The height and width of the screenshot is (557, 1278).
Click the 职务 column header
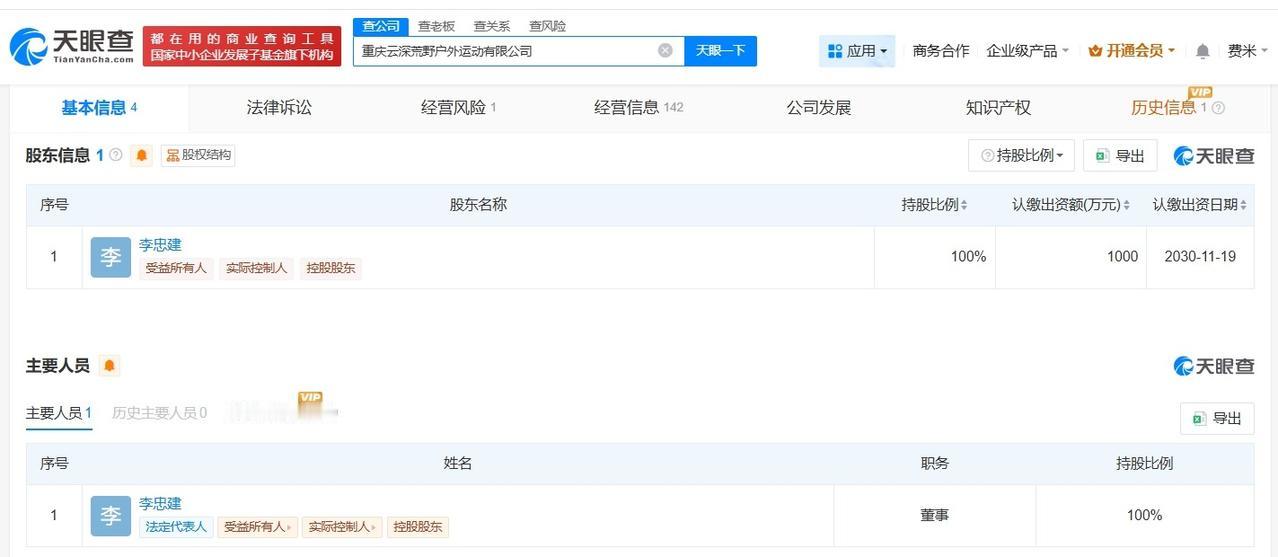point(935,464)
